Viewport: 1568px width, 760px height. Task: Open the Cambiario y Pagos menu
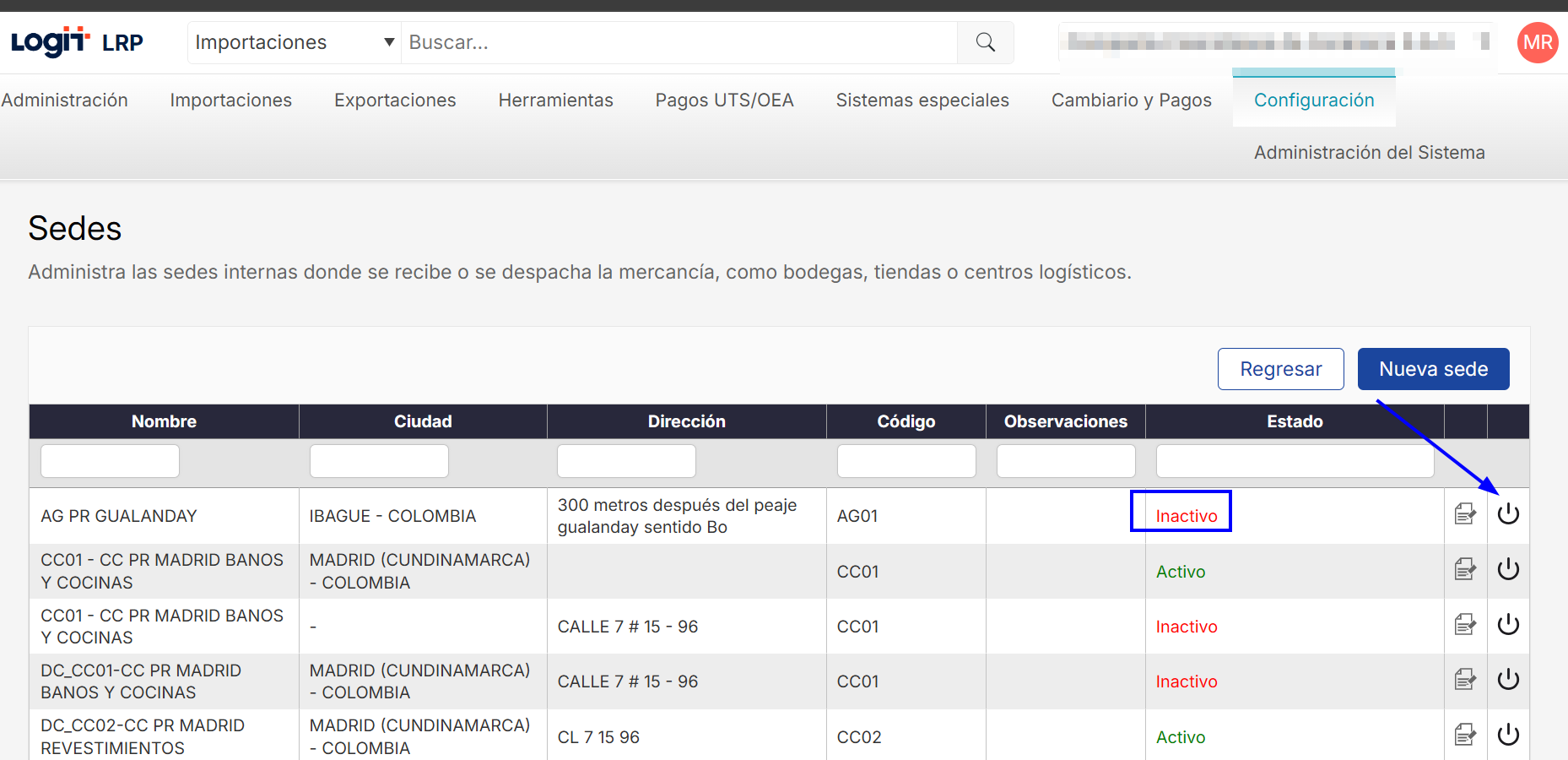(1131, 100)
